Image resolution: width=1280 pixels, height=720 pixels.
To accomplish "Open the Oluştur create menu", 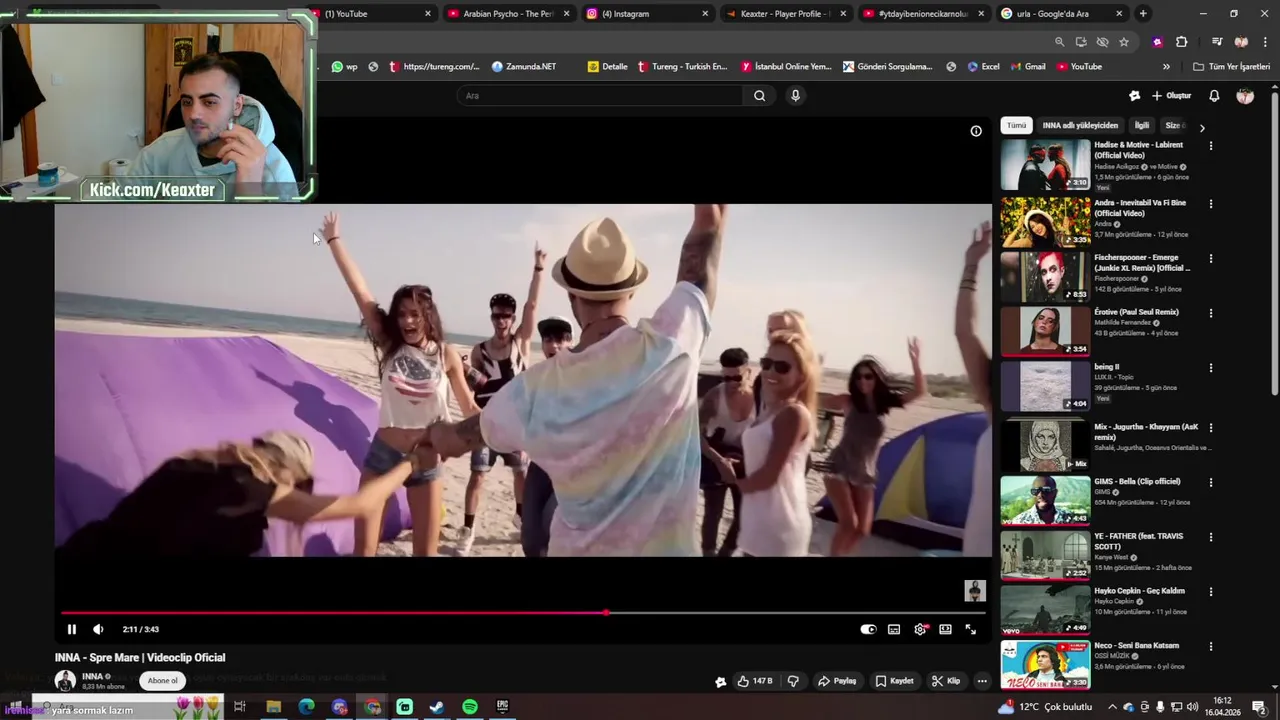I will coord(1170,96).
